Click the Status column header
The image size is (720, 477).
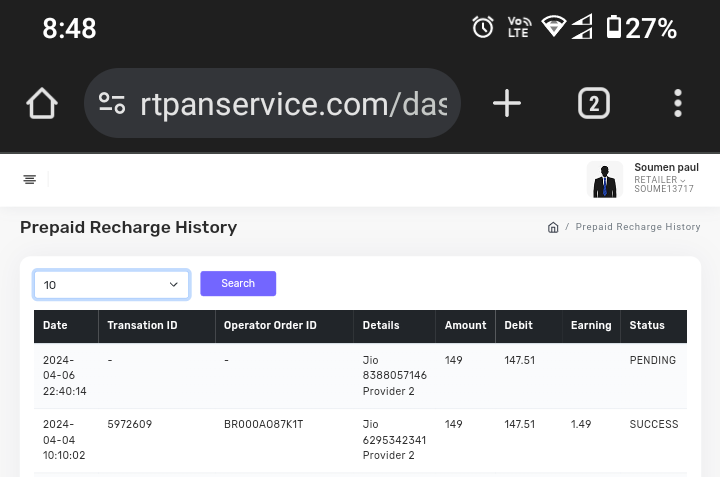tap(647, 326)
